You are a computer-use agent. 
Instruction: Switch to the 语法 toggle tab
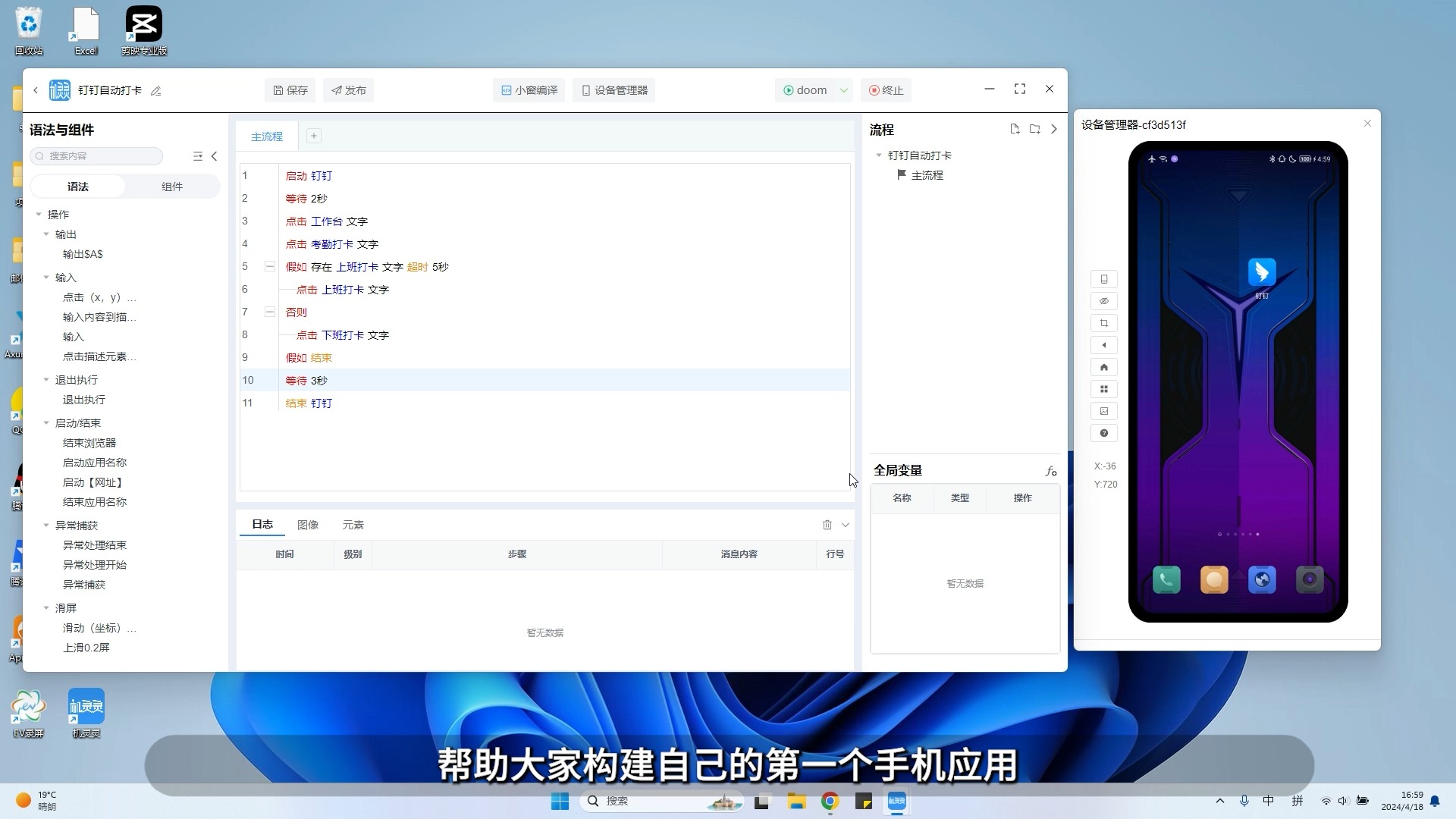(78, 187)
